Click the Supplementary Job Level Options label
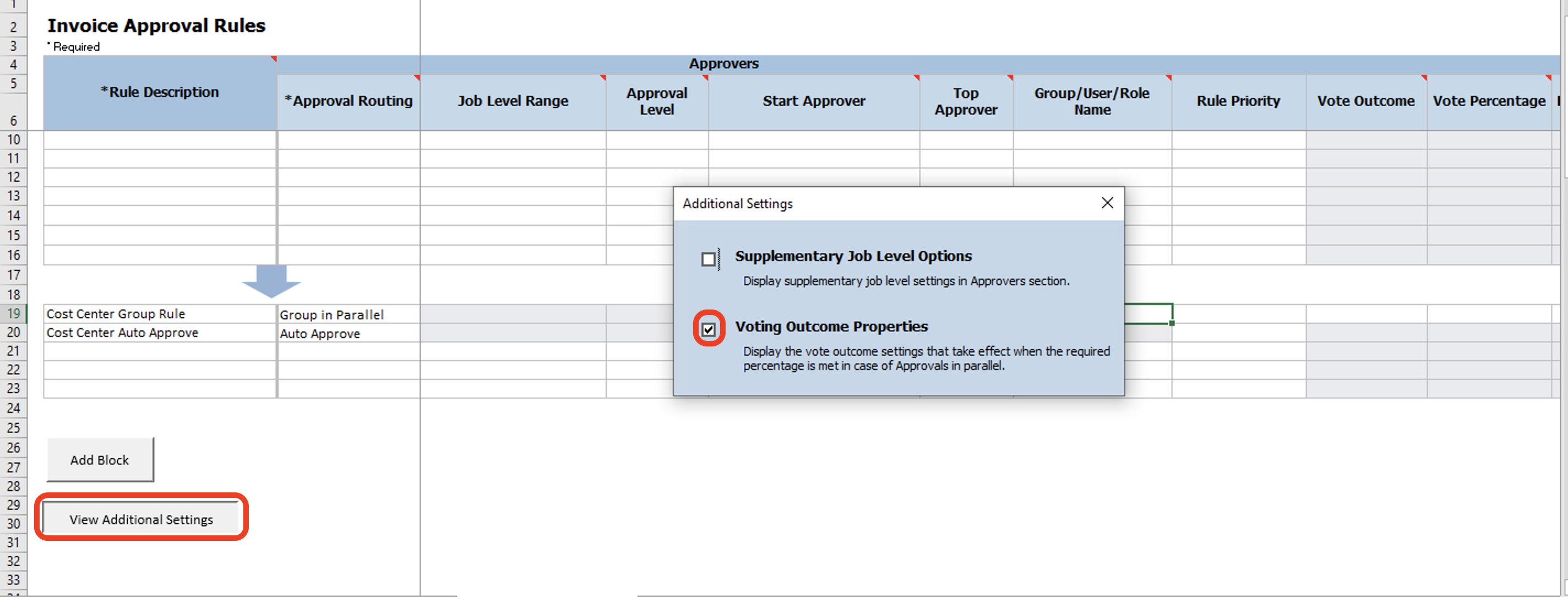1568x597 pixels. [x=853, y=256]
